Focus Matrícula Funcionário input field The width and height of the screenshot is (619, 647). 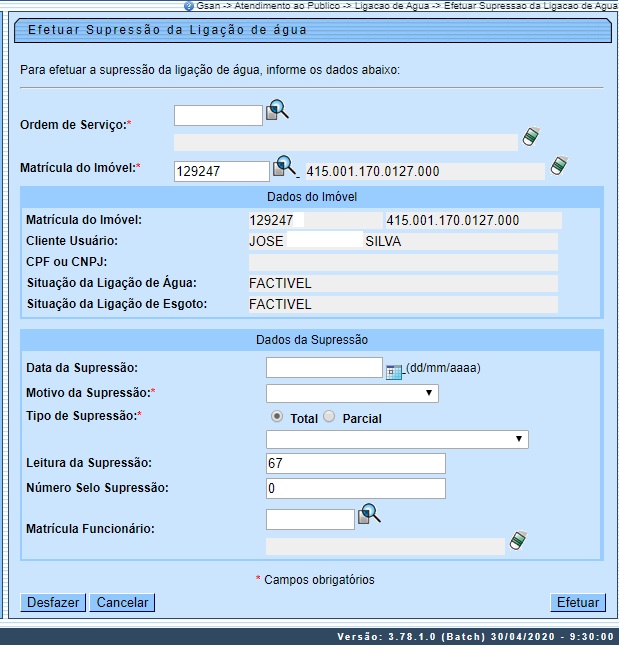[x=310, y=519]
